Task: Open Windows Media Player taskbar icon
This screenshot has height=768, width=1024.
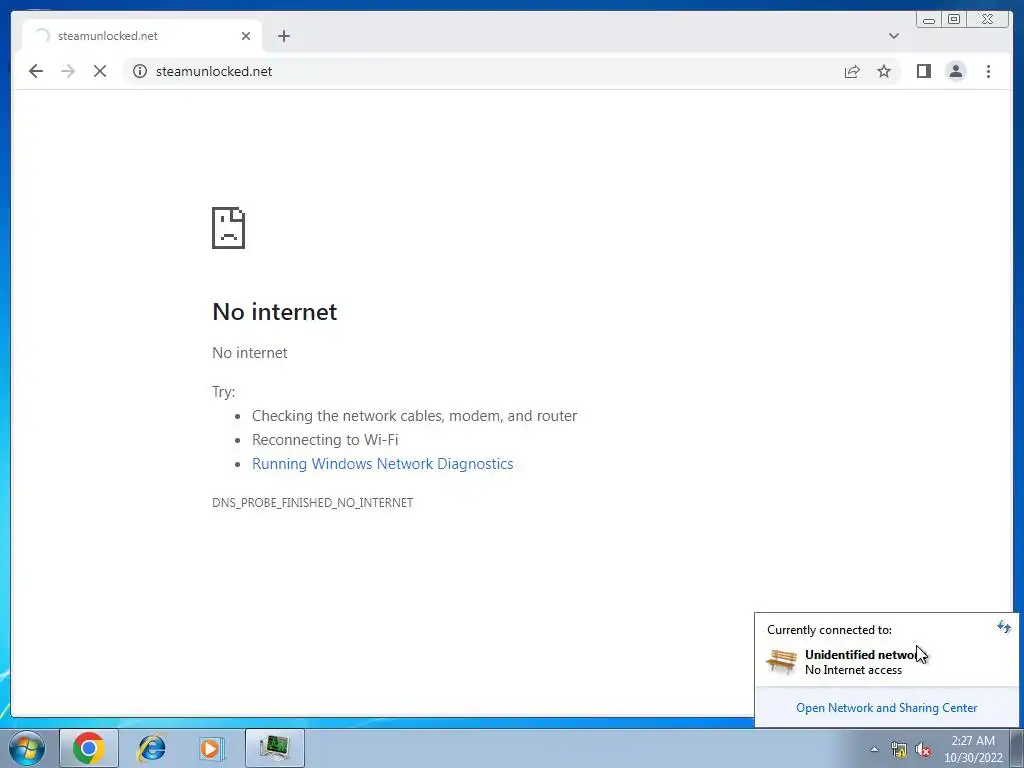Action: click(212, 748)
